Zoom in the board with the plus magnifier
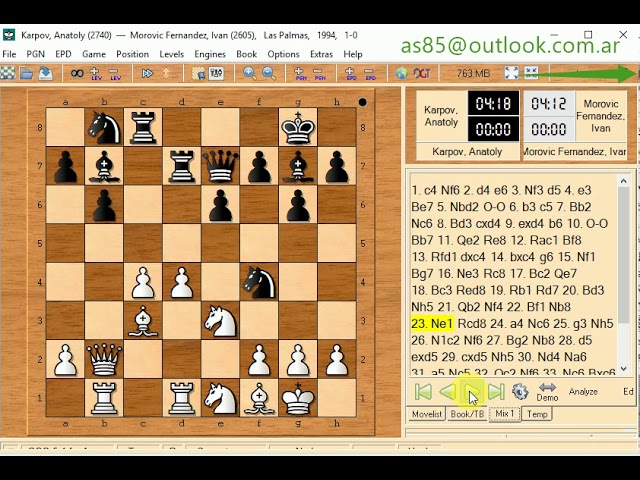Screen dimensions: 640x480 click(x=249, y=73)
